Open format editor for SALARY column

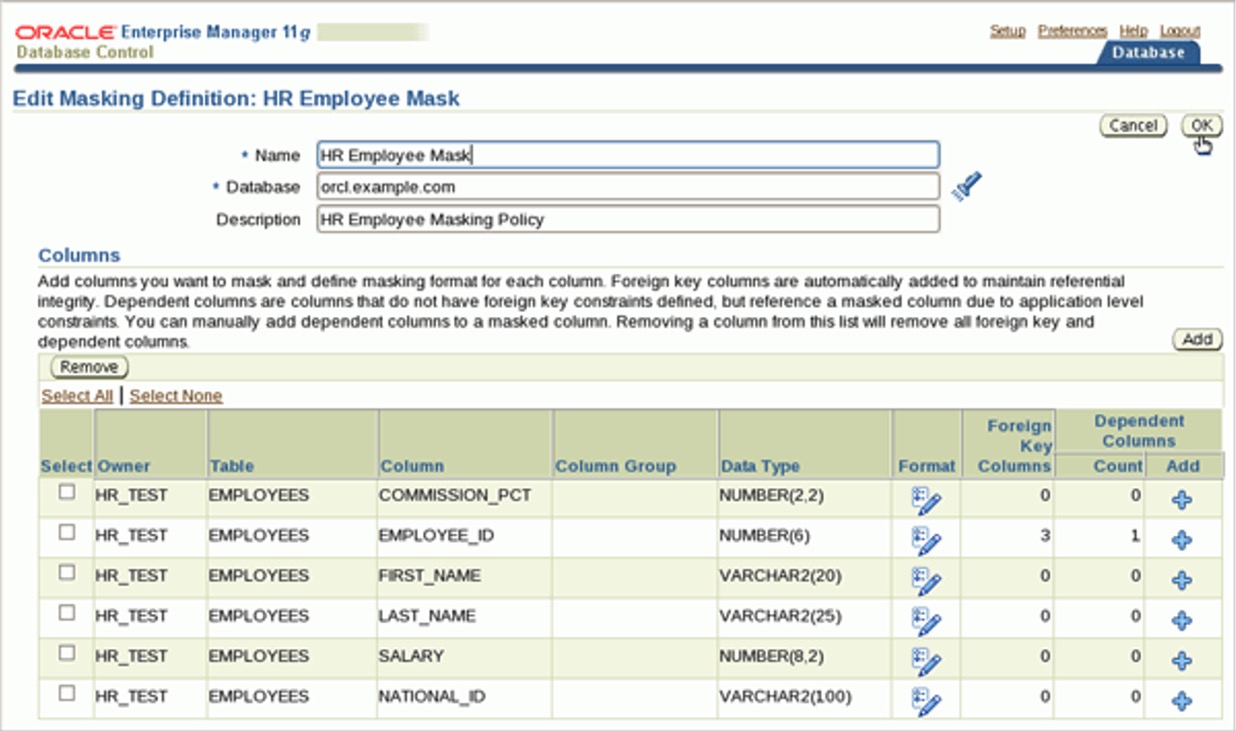click(x=926, y=661)
